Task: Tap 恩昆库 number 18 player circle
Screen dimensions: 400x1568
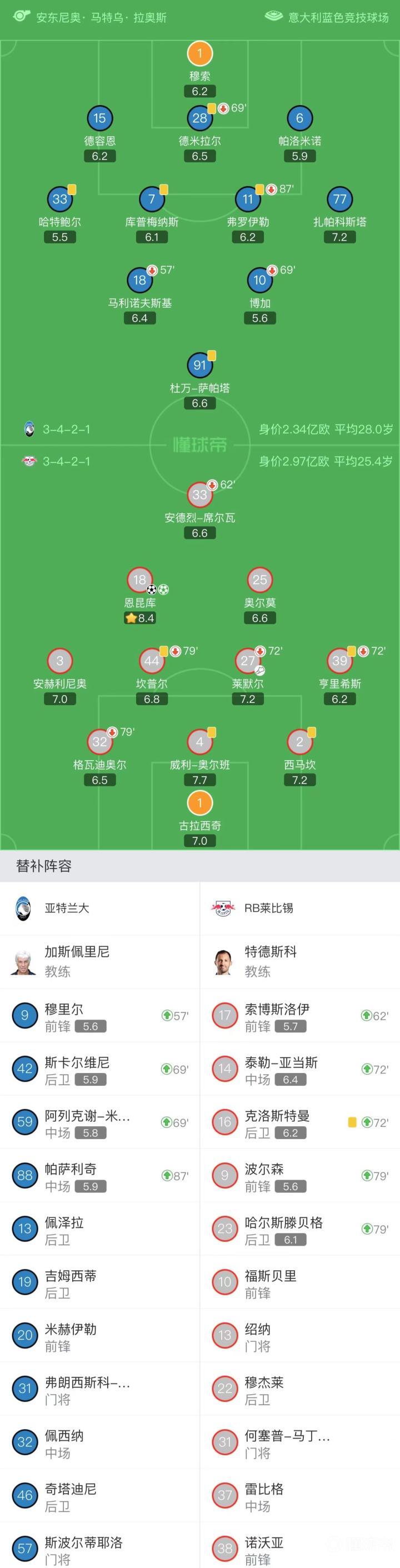Action: 139,580
